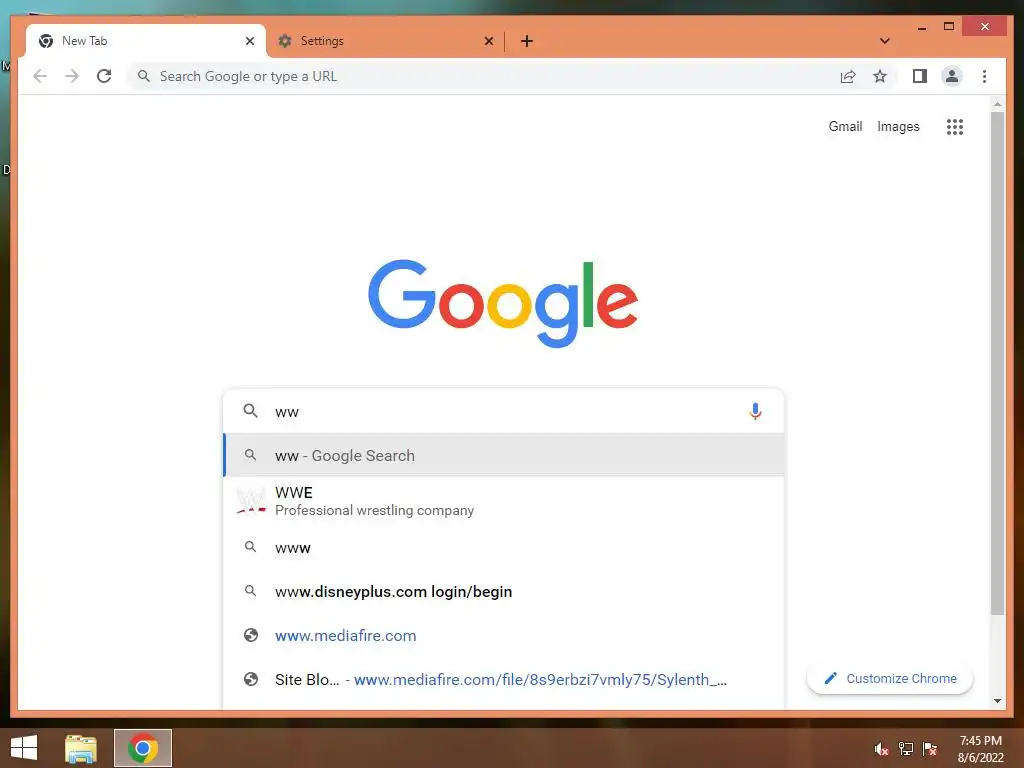Click the scrollbar down arrow

click(x=997, y=701)
